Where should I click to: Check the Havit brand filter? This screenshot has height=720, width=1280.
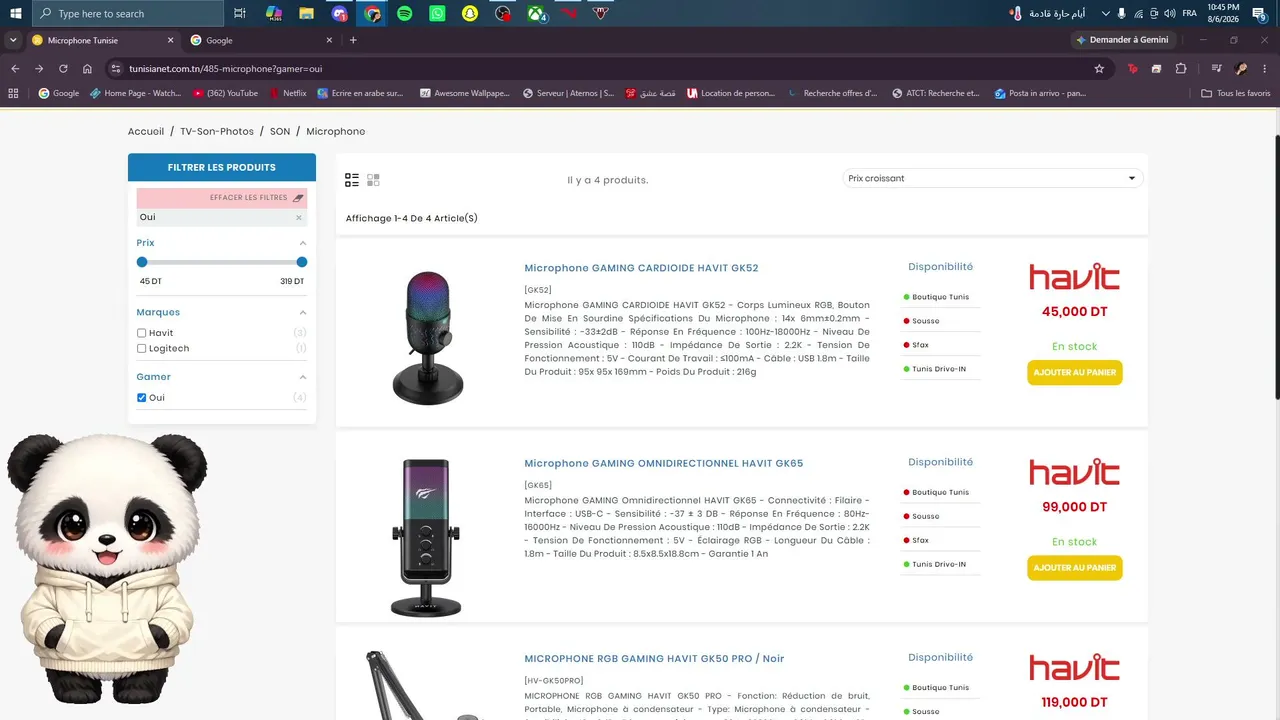point(142,333)
